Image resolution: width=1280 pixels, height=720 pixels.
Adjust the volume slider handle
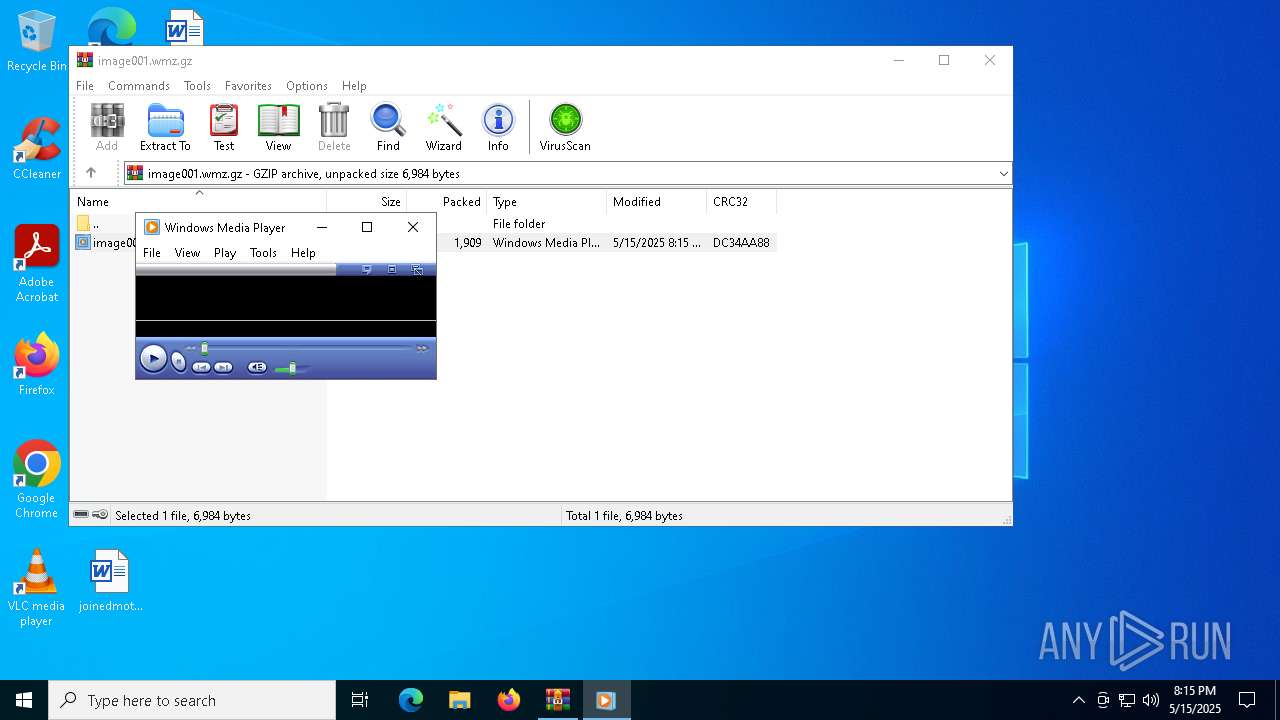tap(292, 368)
